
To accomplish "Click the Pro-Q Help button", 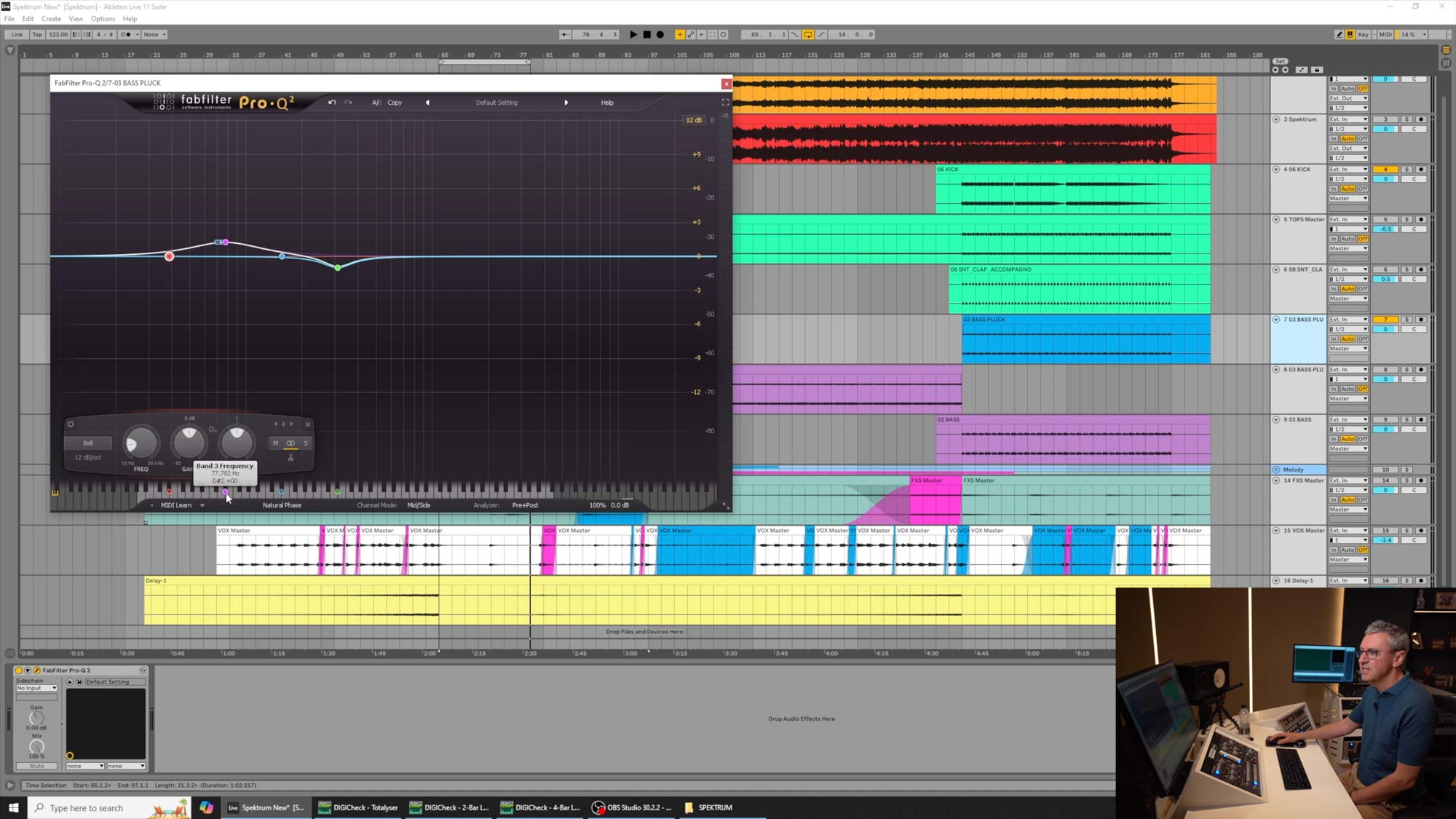I will (606, 103).
